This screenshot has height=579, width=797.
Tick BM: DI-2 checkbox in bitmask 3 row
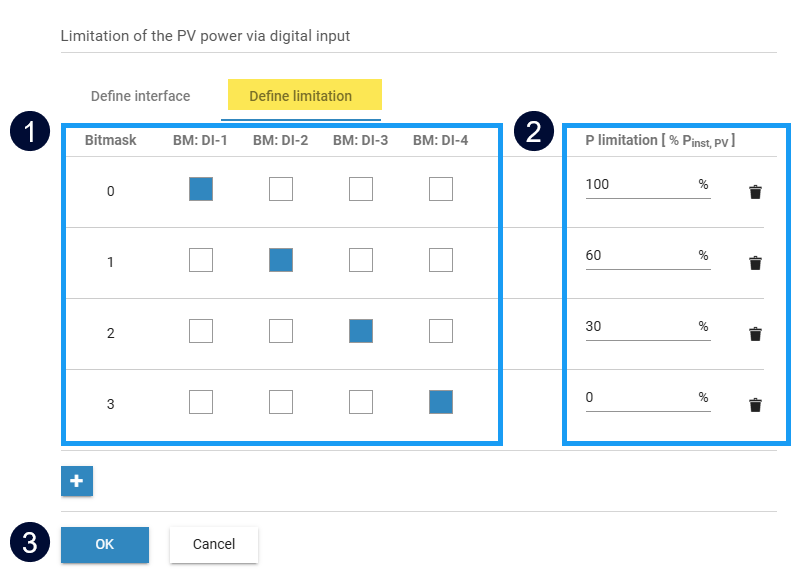pyautogui.click(x=281, y=402)
